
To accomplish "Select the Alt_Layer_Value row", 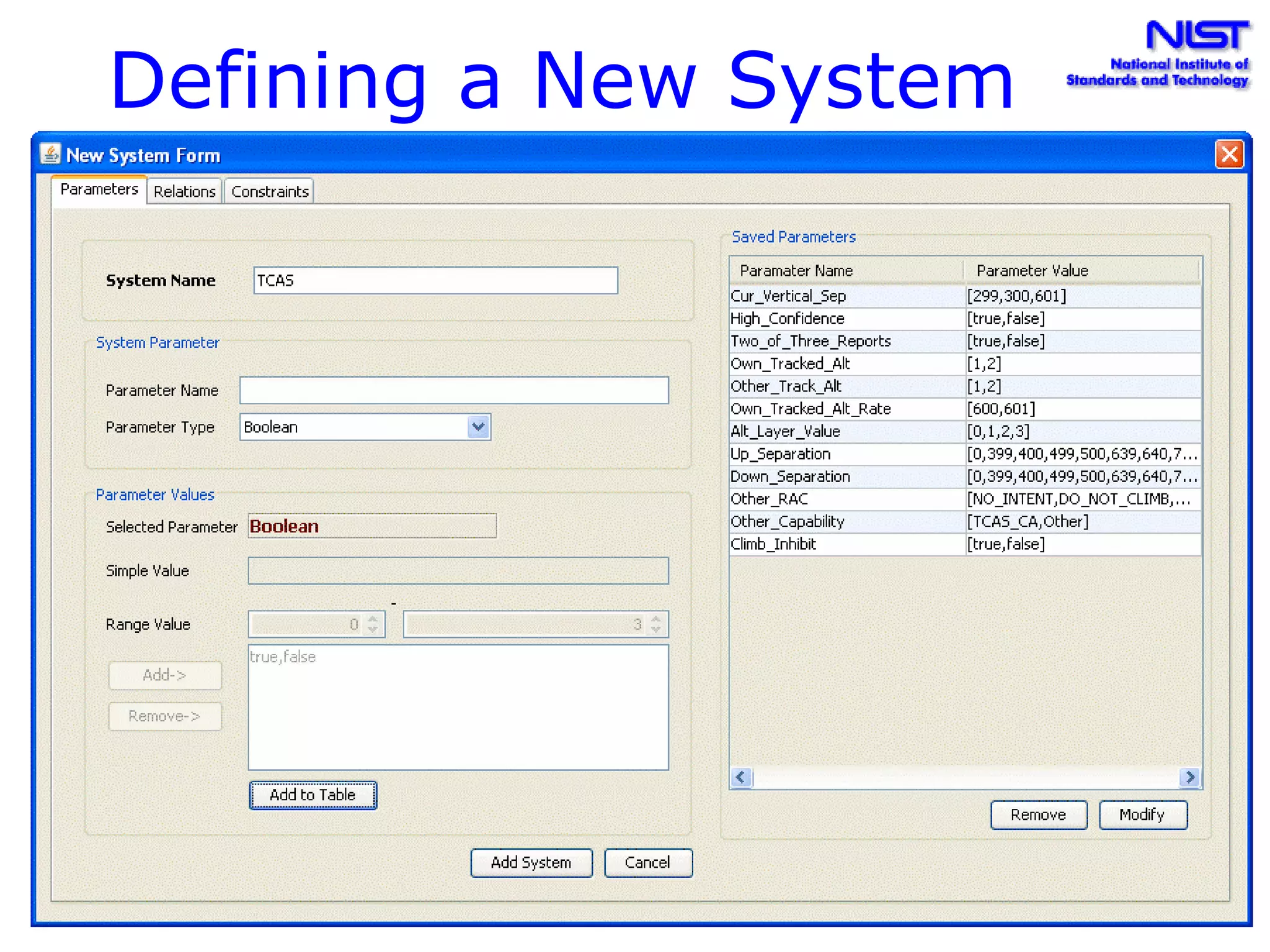I will tap(966, 431).
